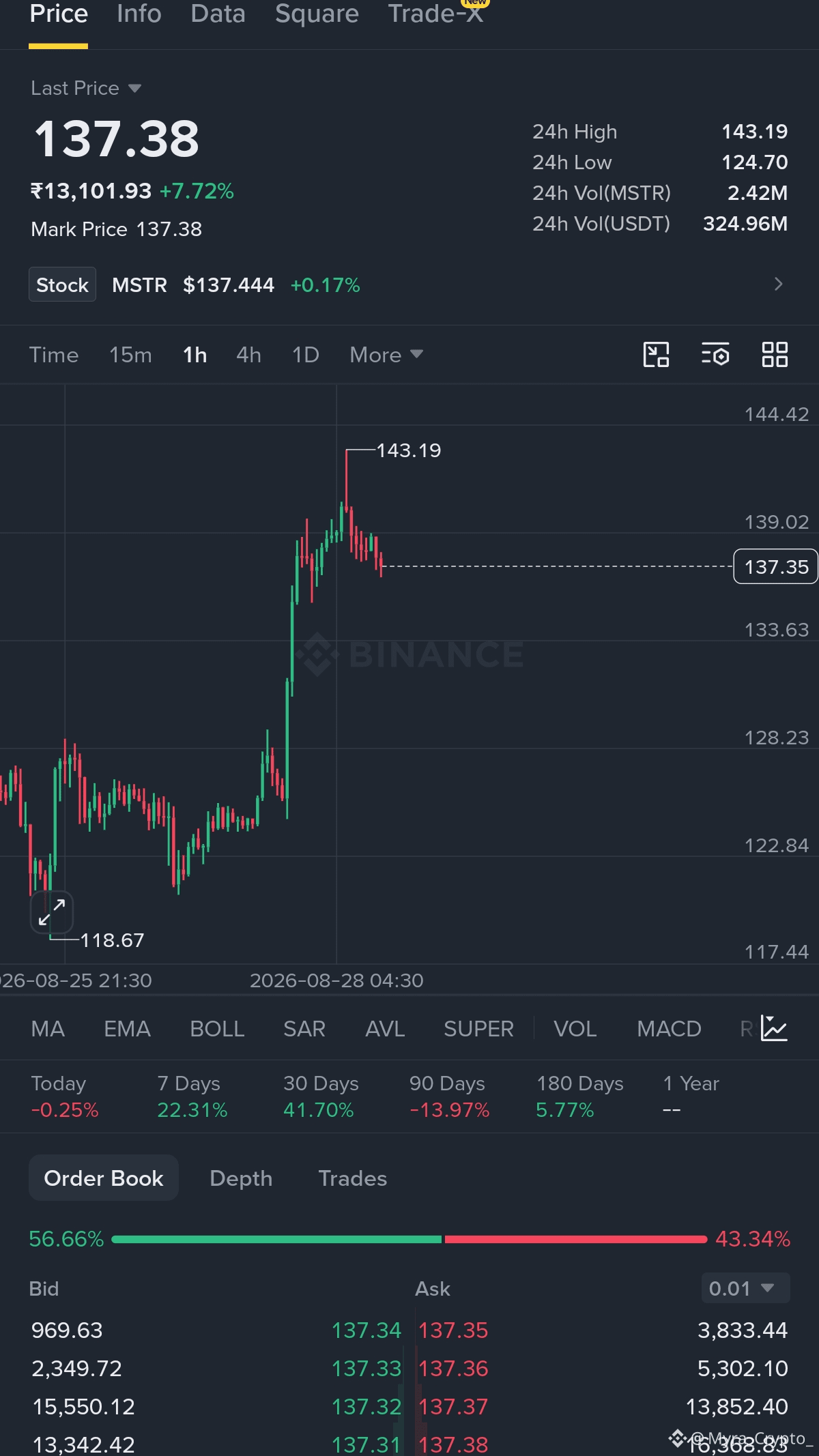Click the 24h Vol(USDT) 324.96M value
The image size is (819, 1456).
click(x=745, y=224)
